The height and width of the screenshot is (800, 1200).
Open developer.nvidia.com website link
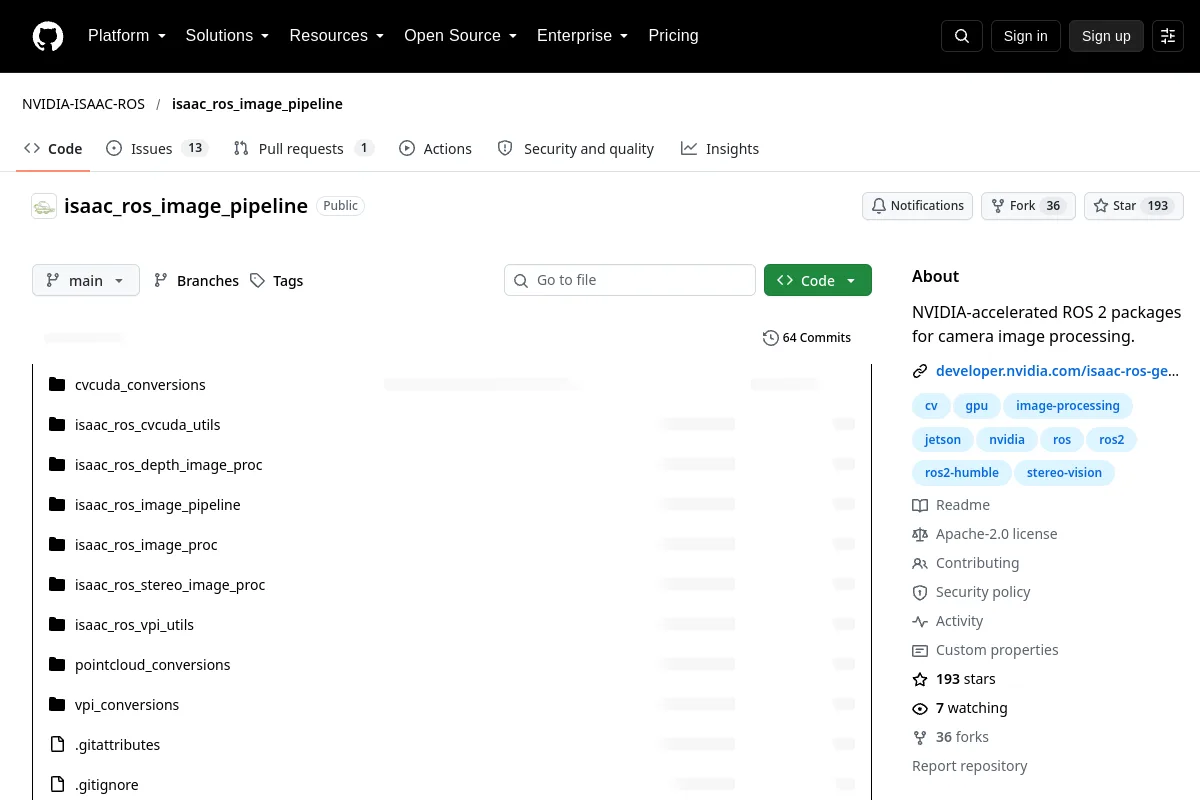(x=1057, y=371)
